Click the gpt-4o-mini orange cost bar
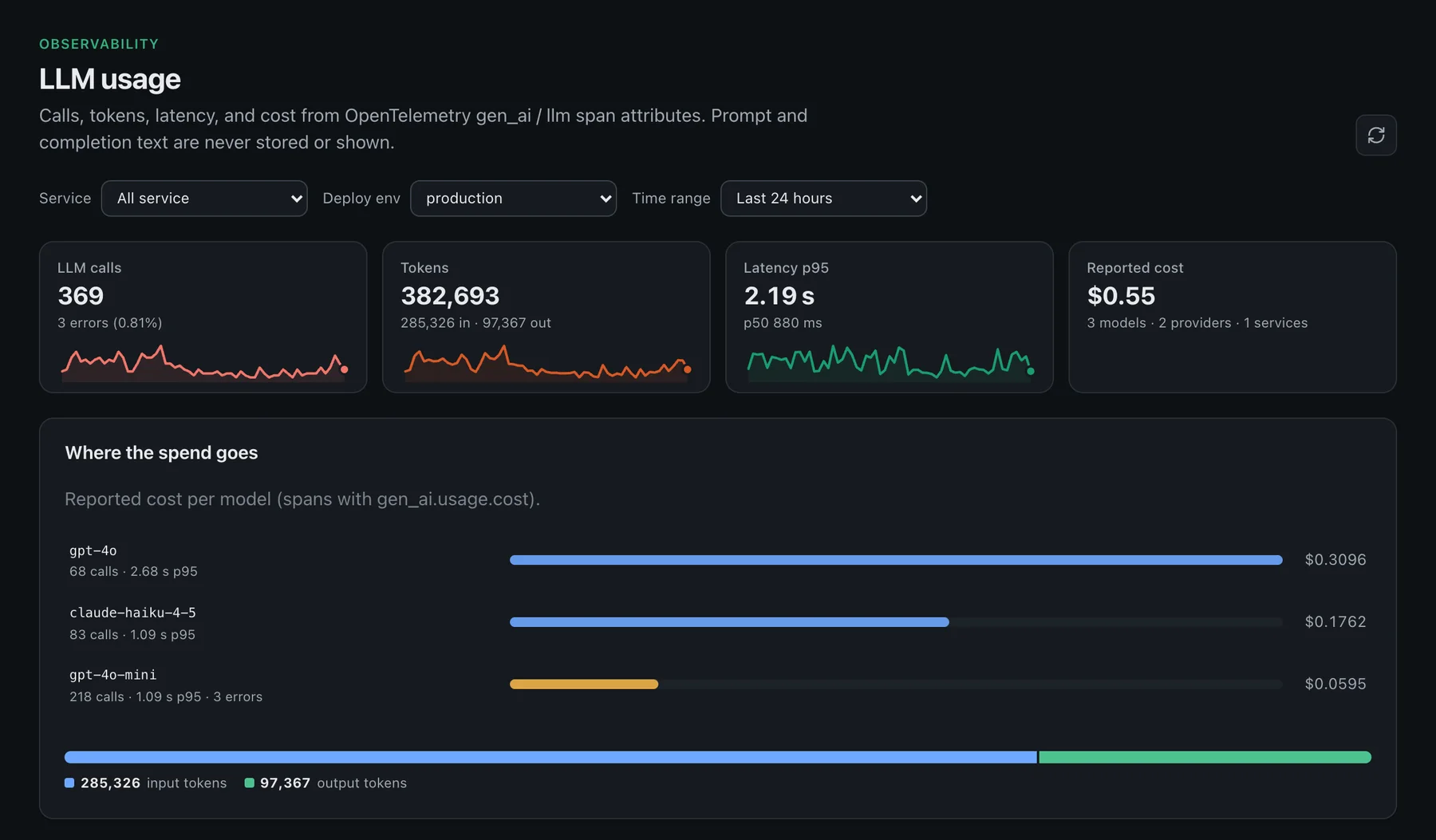 click(x=584, y=684)
